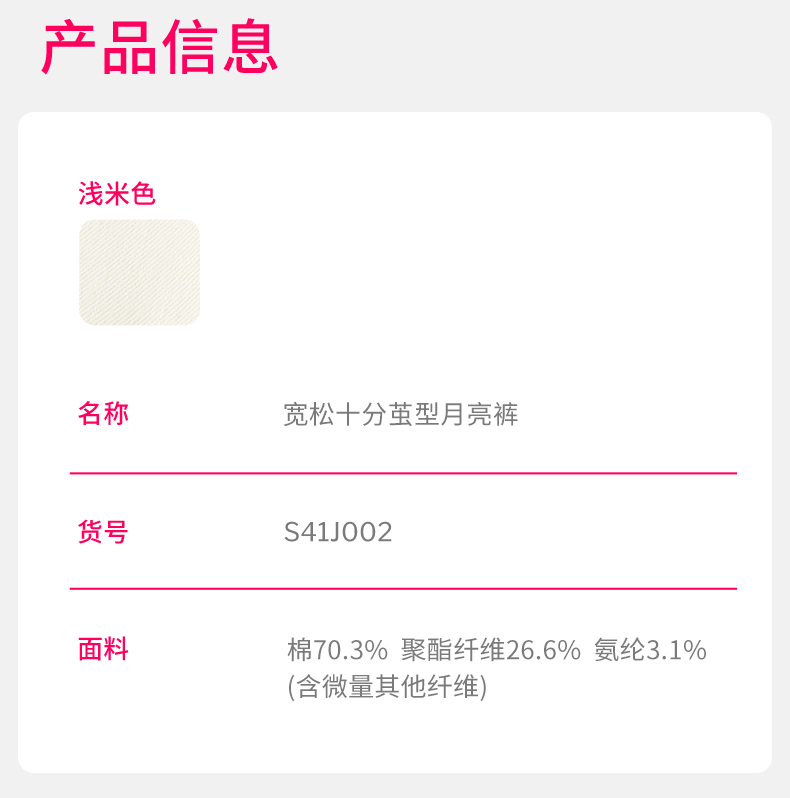Click the (含微量其他纤维) note

(x=387, y=687)
